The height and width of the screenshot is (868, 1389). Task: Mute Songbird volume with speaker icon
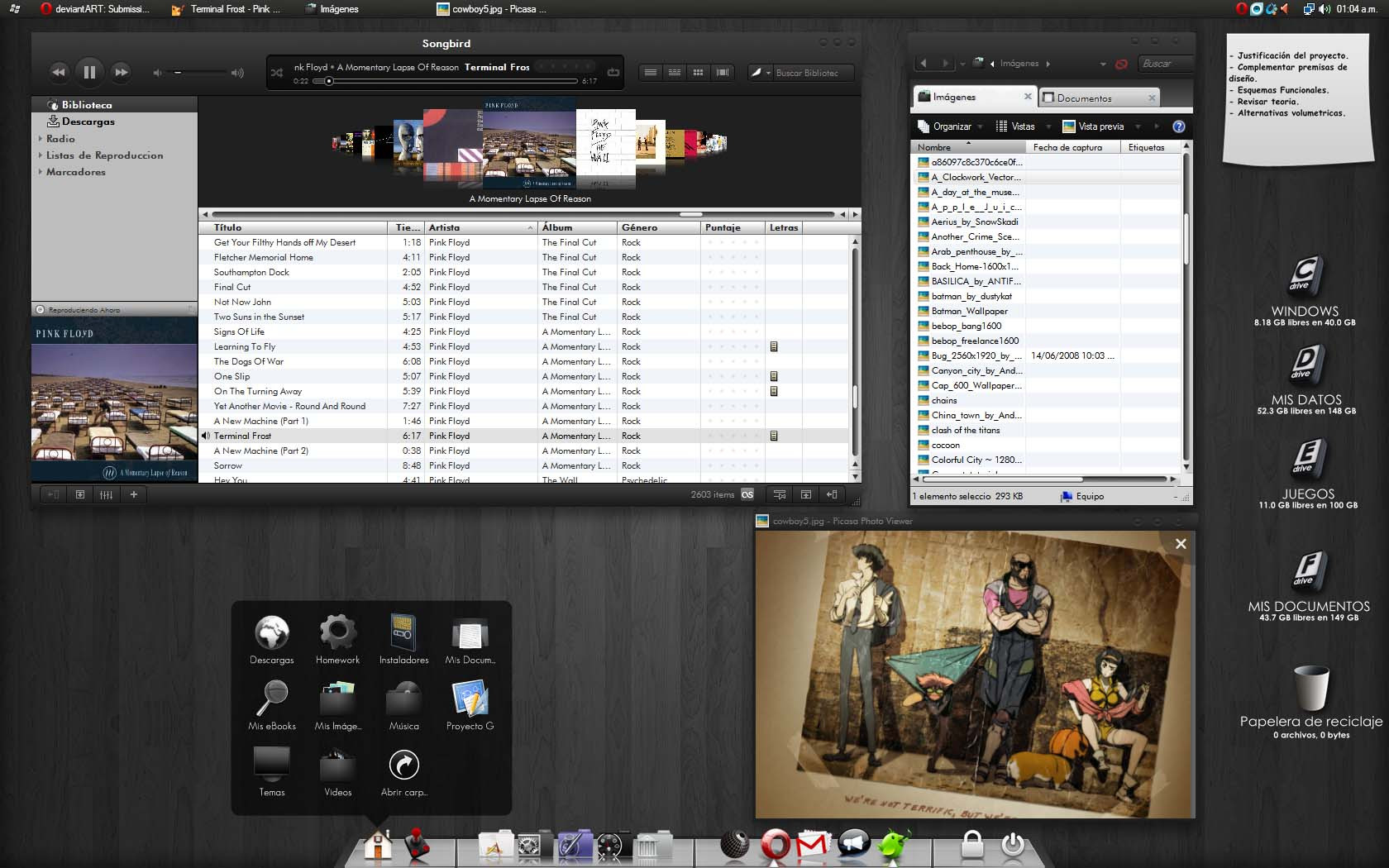click(x=157, y=73)
